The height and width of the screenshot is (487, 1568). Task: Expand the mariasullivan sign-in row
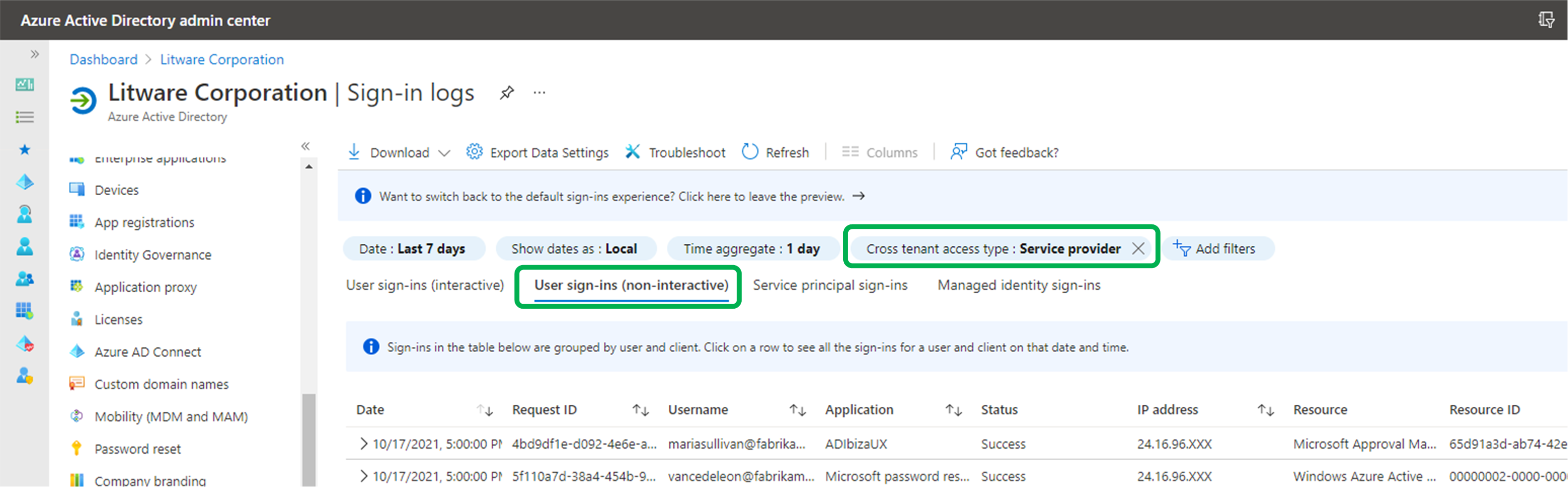click(x=363, y=444)
